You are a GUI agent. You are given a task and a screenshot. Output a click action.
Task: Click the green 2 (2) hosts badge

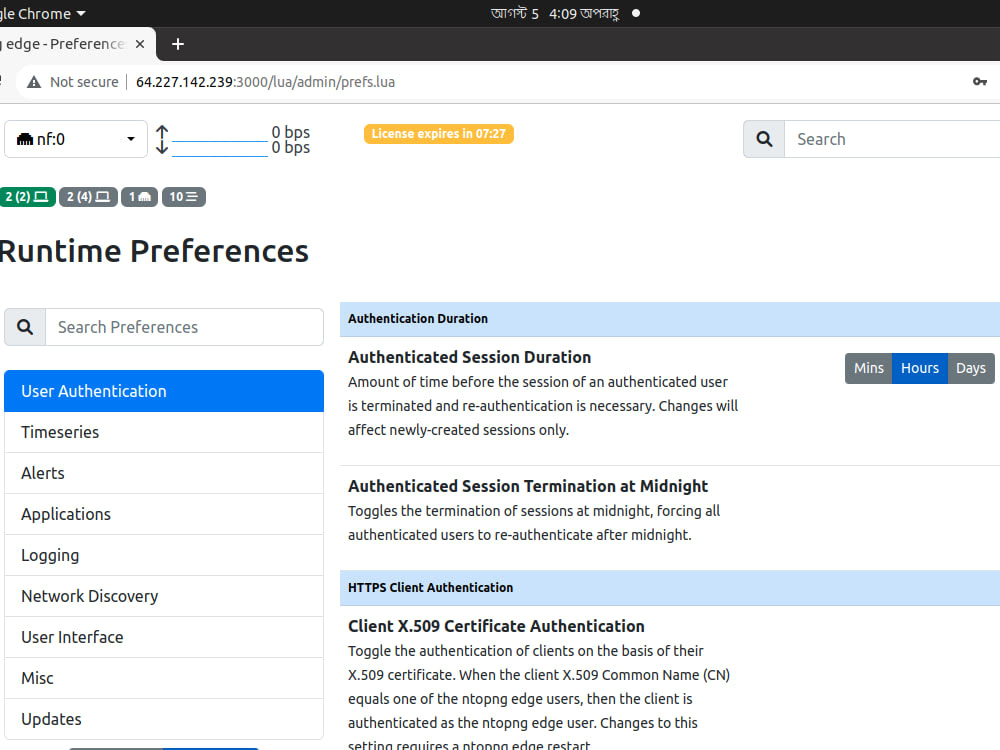27,196
